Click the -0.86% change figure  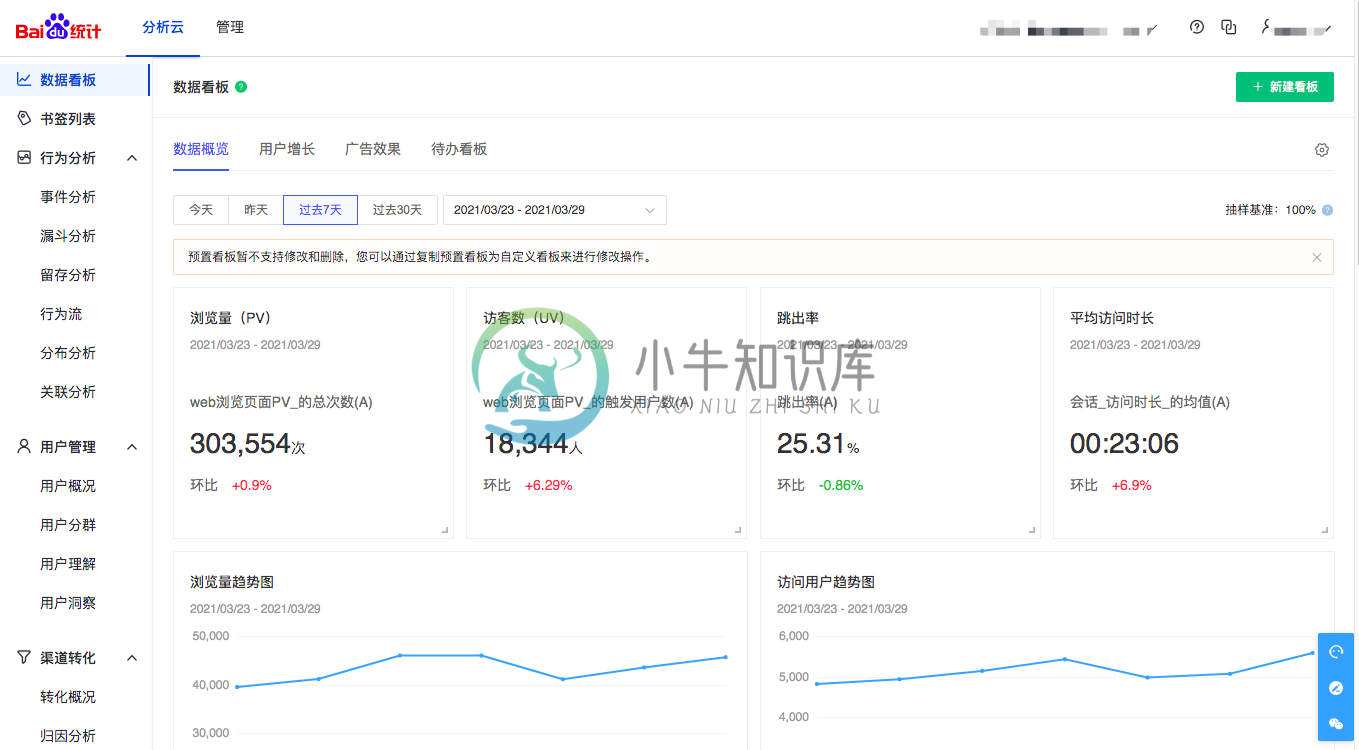[x=841, y=485]
